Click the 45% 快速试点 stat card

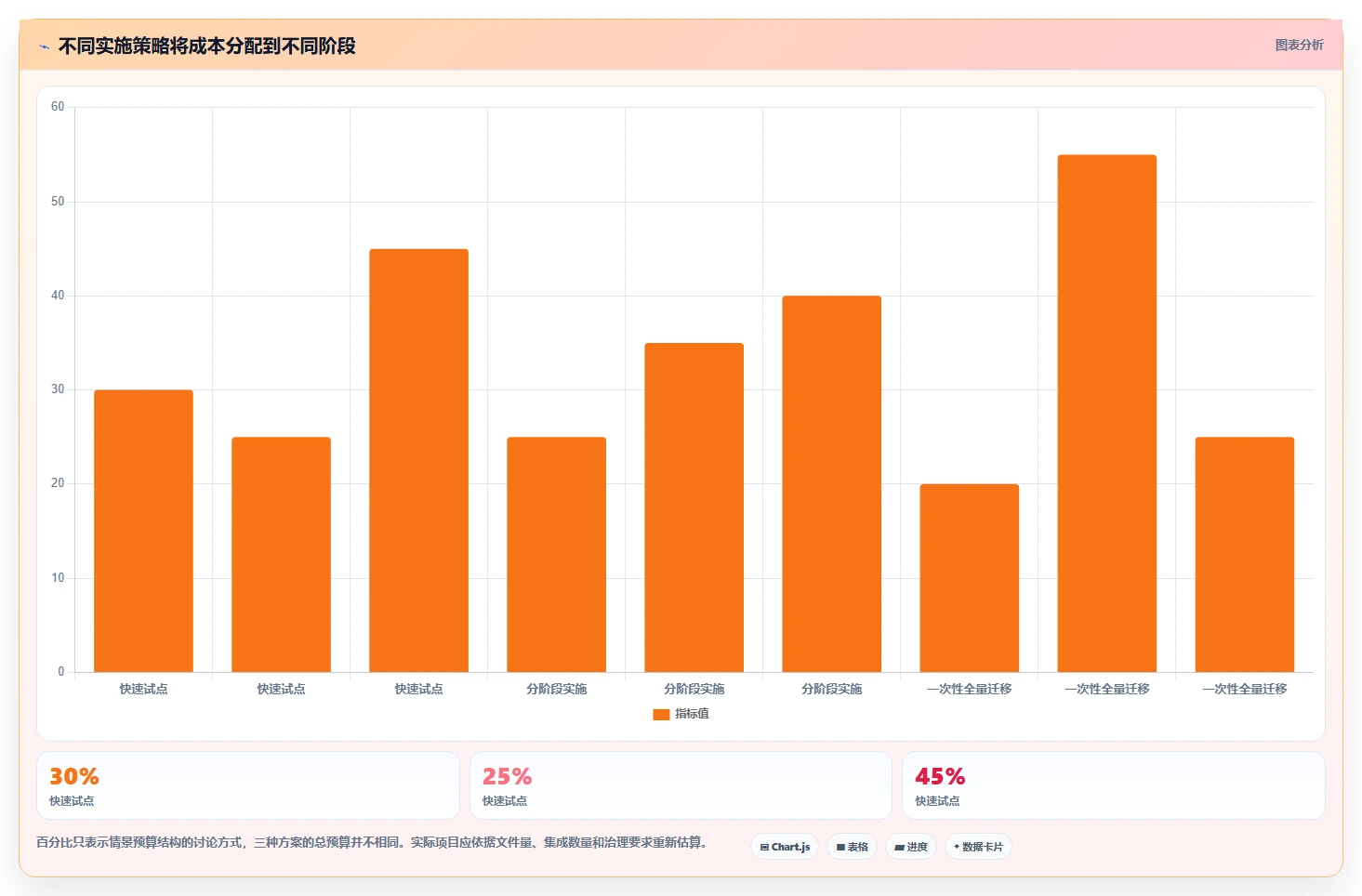coord(1114,785)
